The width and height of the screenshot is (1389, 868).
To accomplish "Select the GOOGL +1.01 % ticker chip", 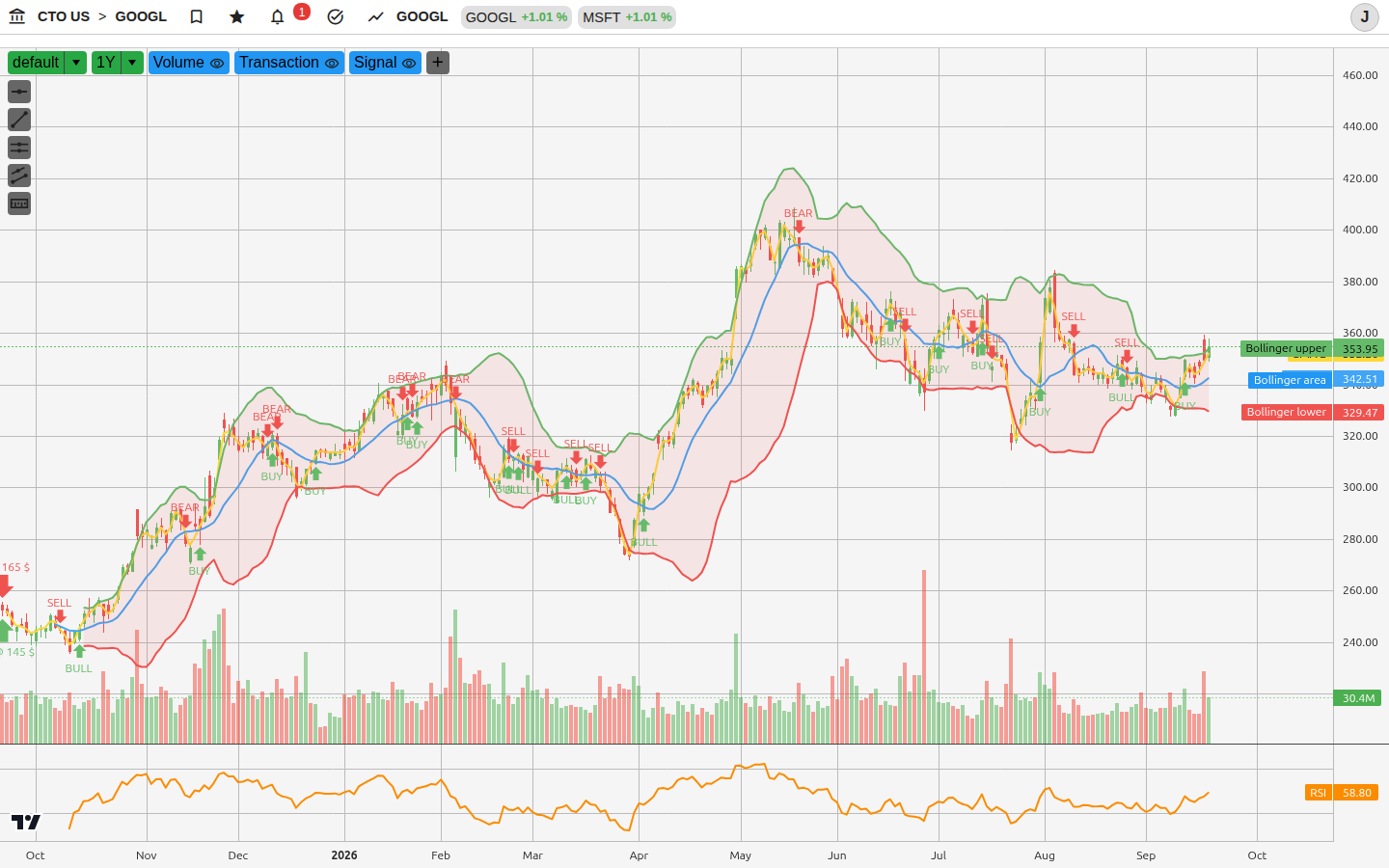I will tap(516, 17).
